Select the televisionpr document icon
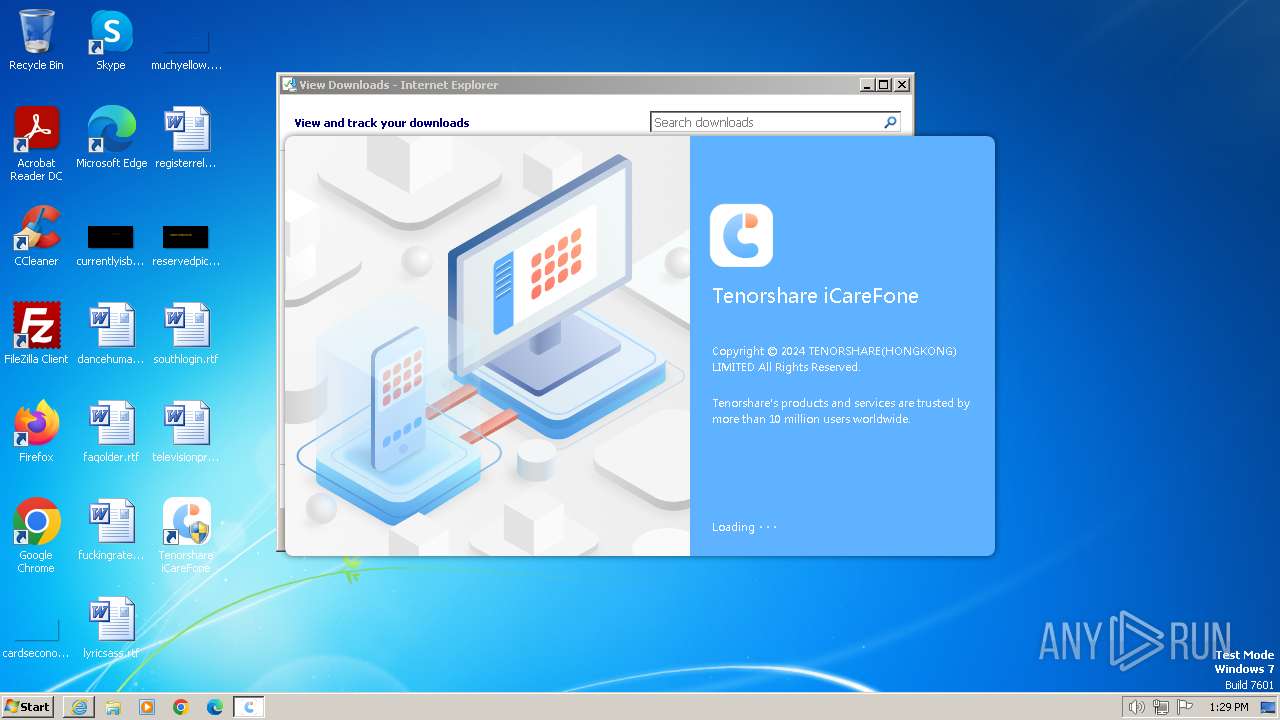 (186, 432)
